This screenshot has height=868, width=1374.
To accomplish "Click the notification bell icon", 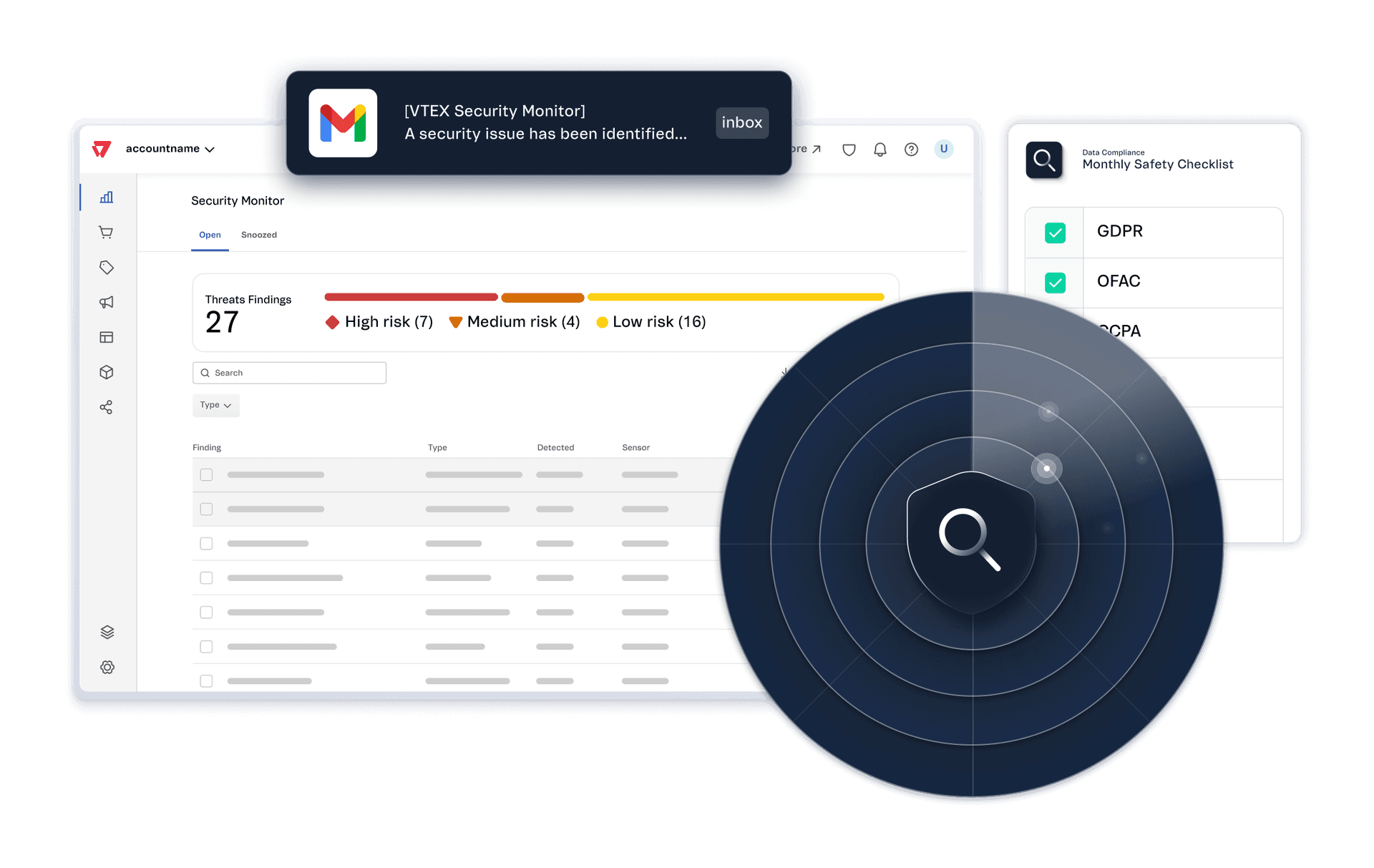I will 880,150.
